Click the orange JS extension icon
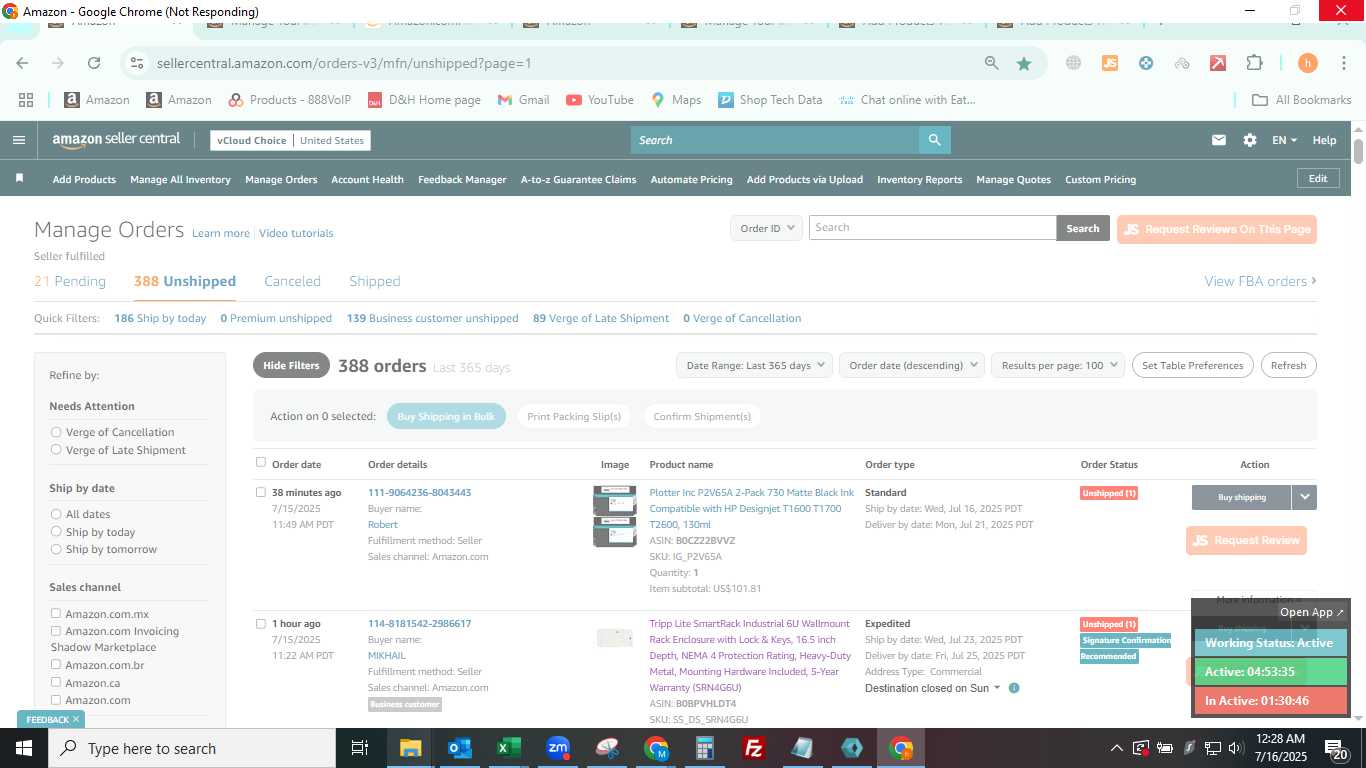1366x768 pixels. (x=1109, y=63)
